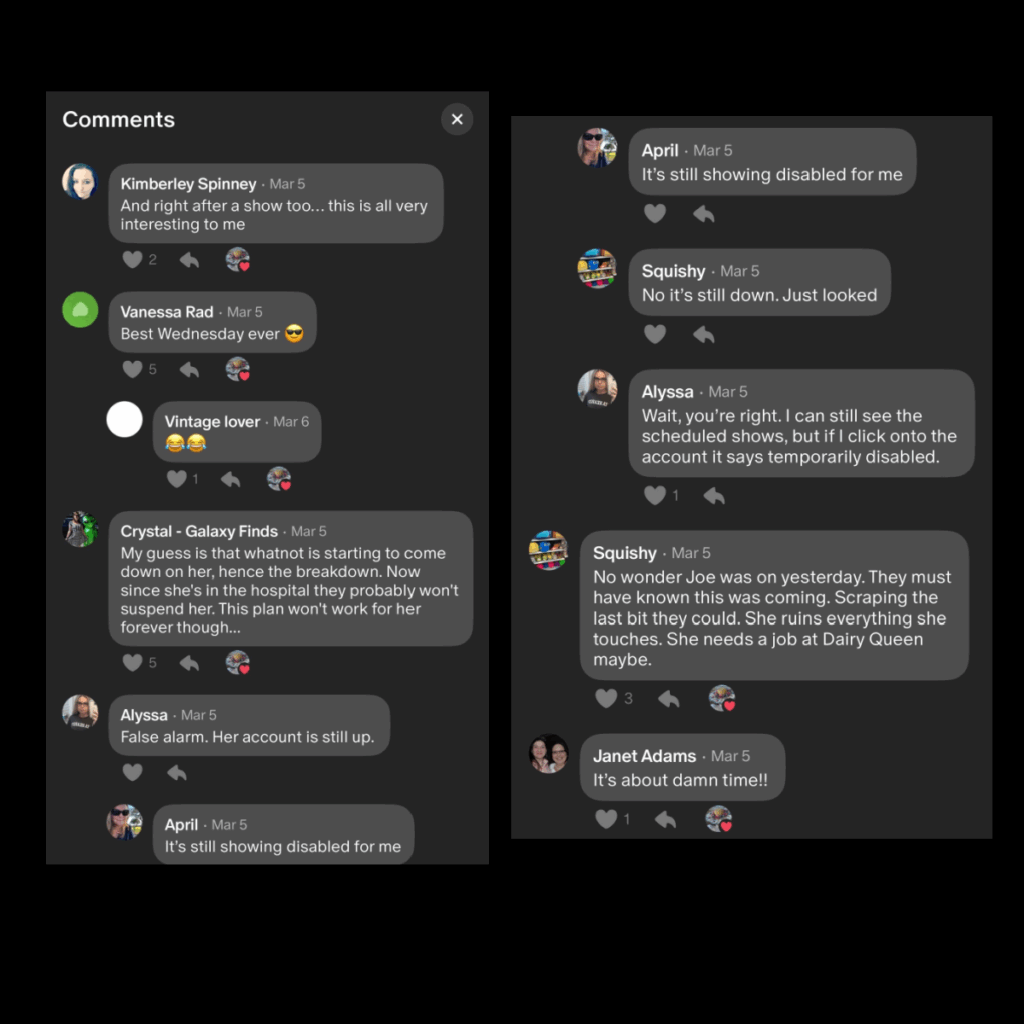The image size is (1024, 1024).
Task: Open Kimberley Spinney's profile picture
Action: tap(80, 182)
